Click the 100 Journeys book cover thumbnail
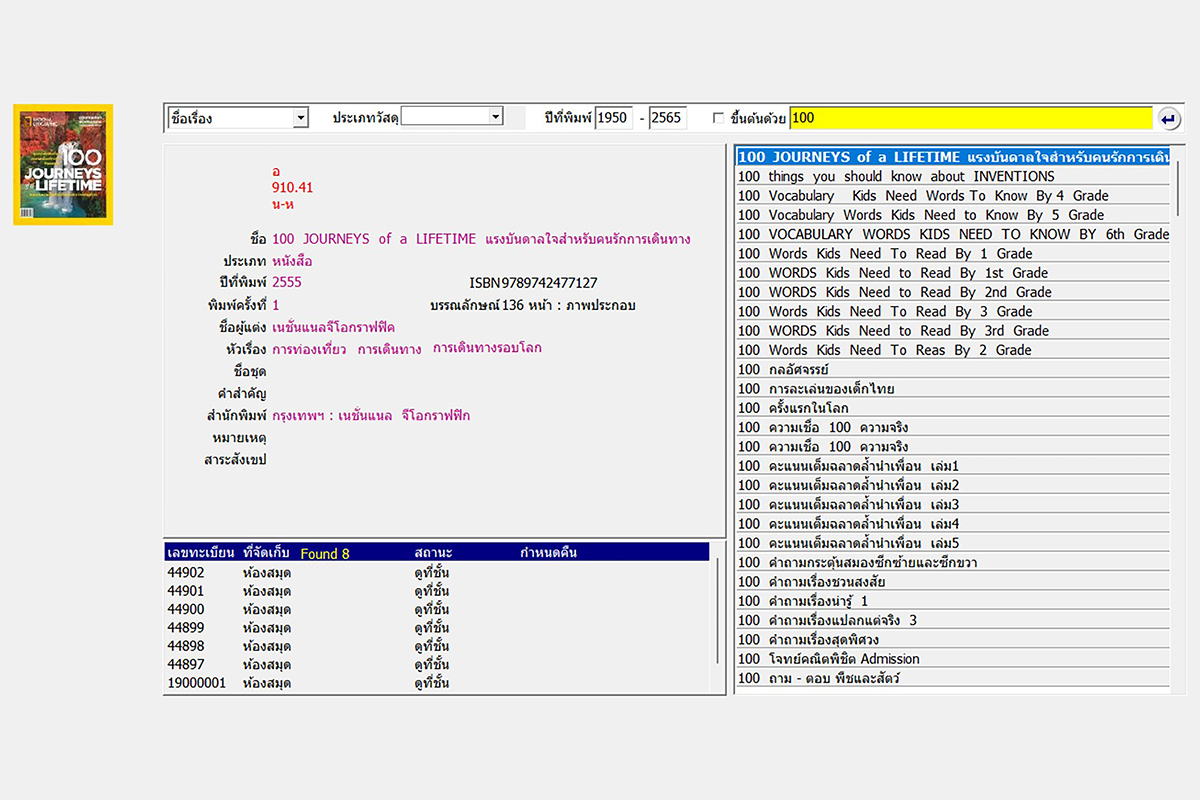The image size is (1200, 800). [63, 164]
